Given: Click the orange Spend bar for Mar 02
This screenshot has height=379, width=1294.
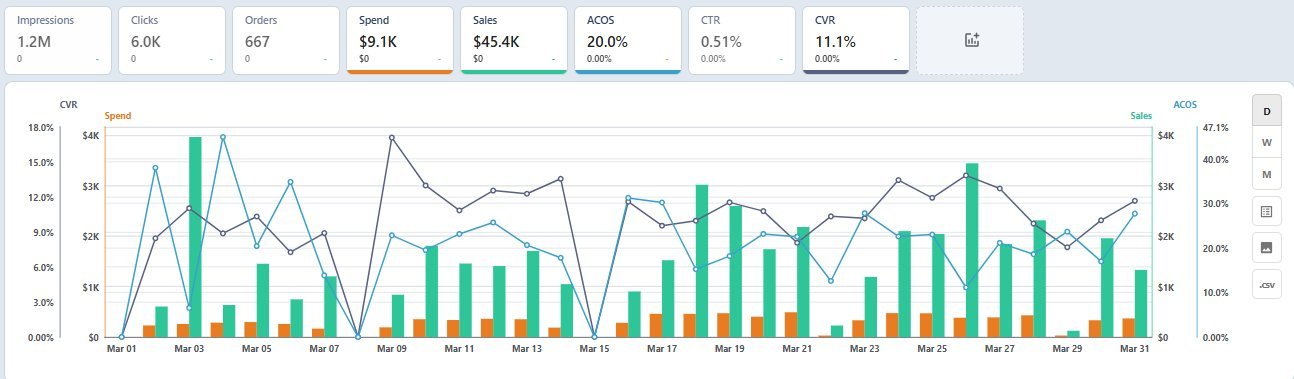Looking at the screenshot, I should coord(149,331).
